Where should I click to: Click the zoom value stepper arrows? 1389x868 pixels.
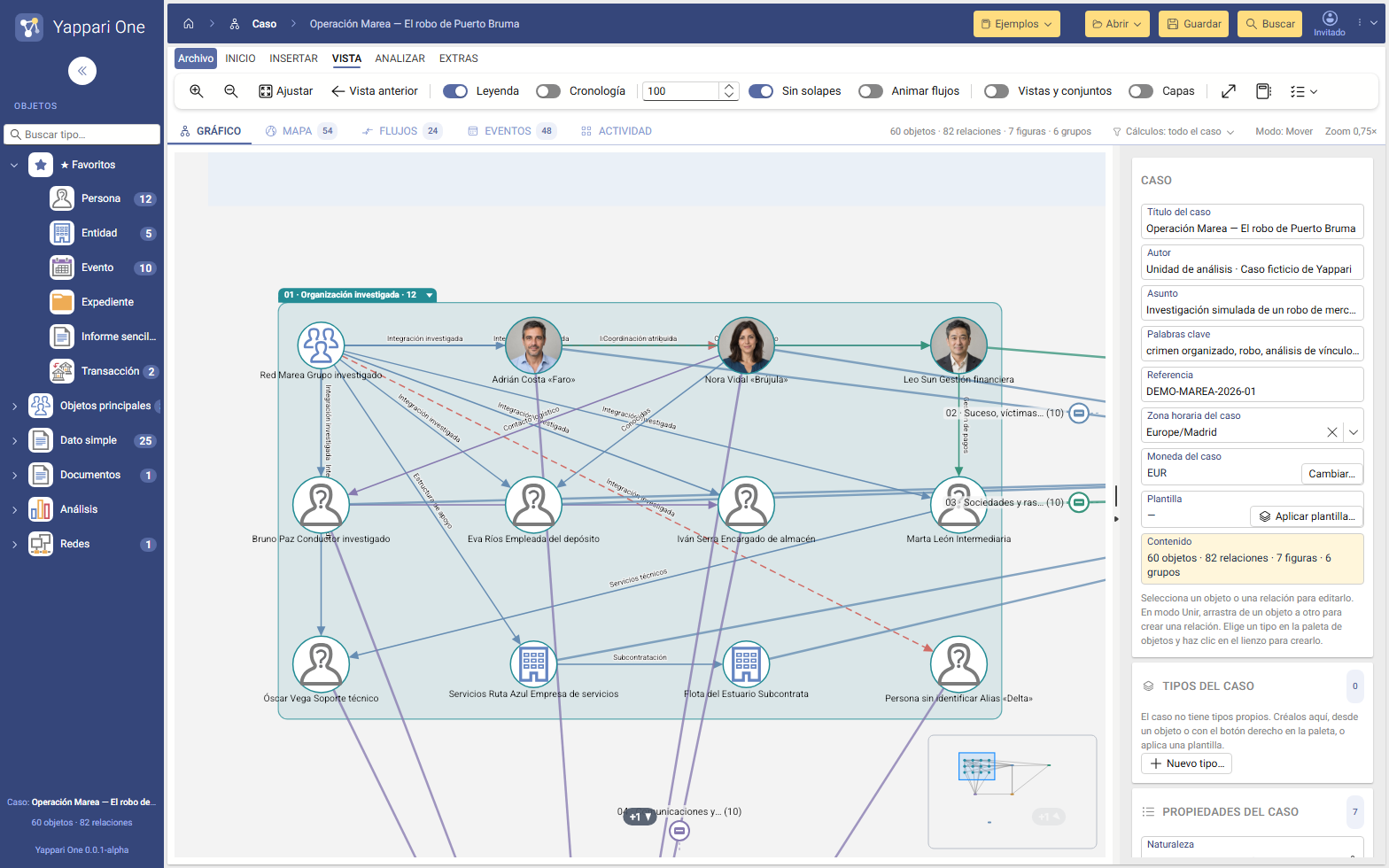[x=729, y=91]
